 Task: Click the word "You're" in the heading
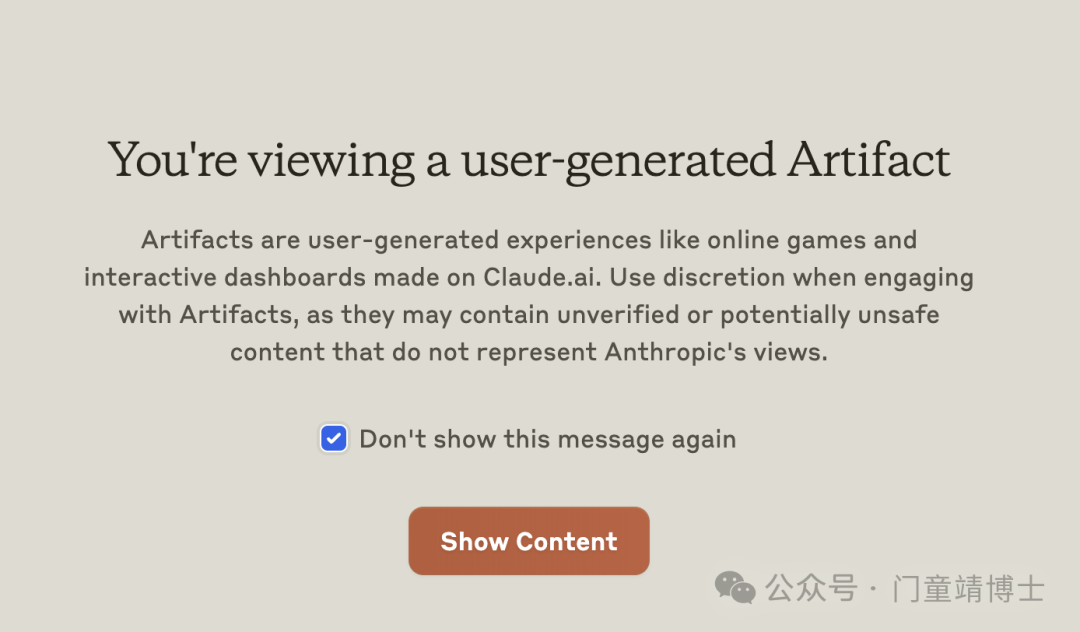[172, 160]
